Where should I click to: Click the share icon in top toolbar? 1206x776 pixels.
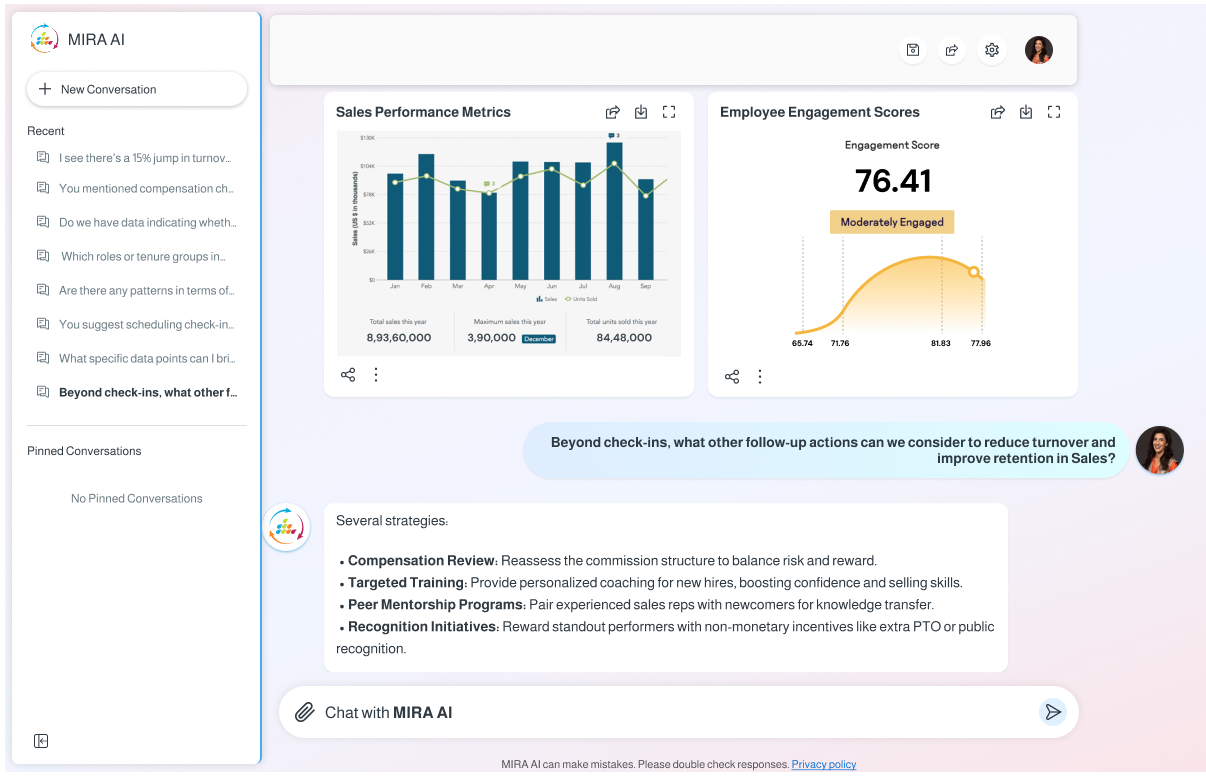pyautogui.click(x=952, y=50)
